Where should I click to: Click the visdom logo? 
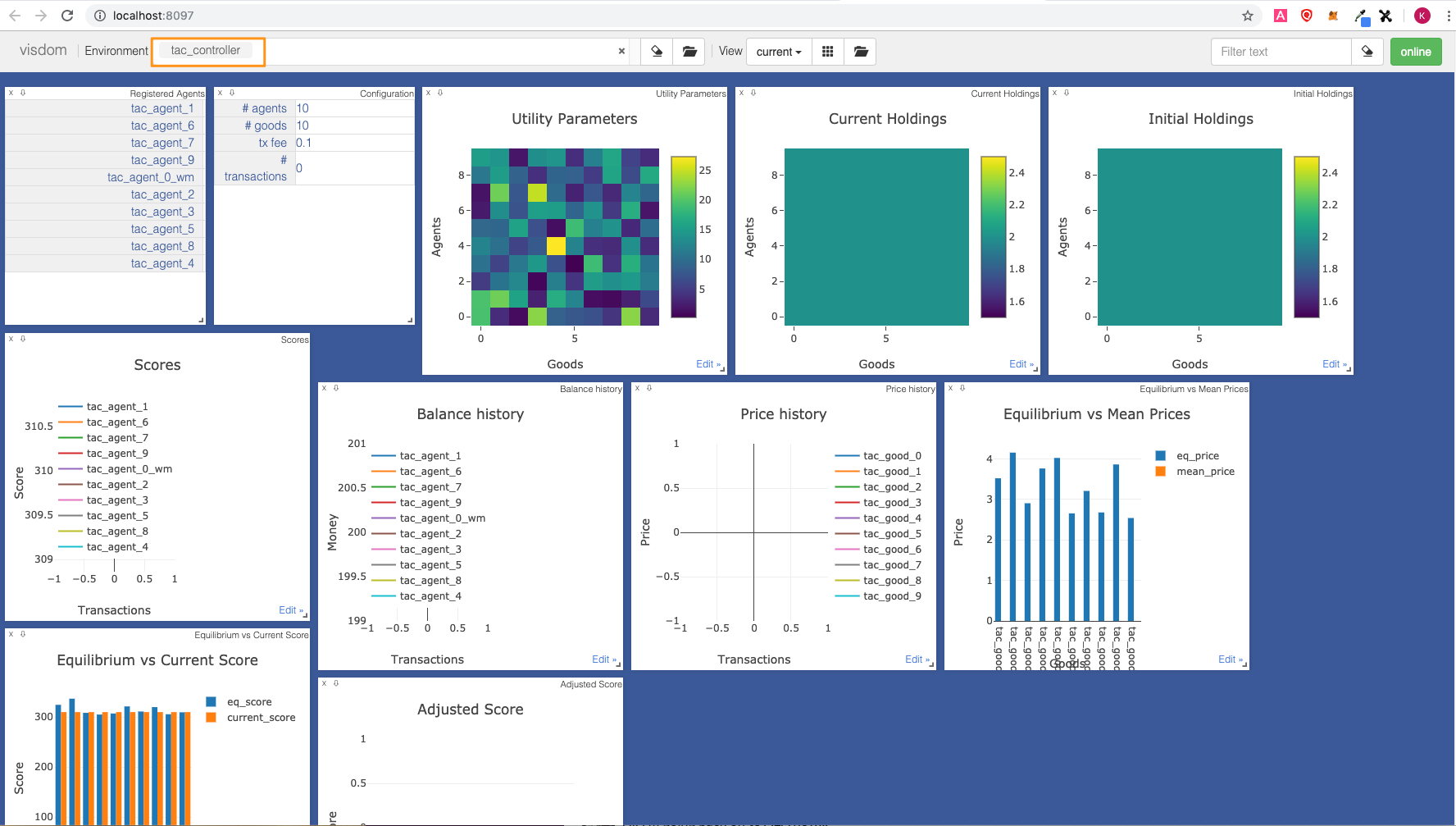[43, 50]
